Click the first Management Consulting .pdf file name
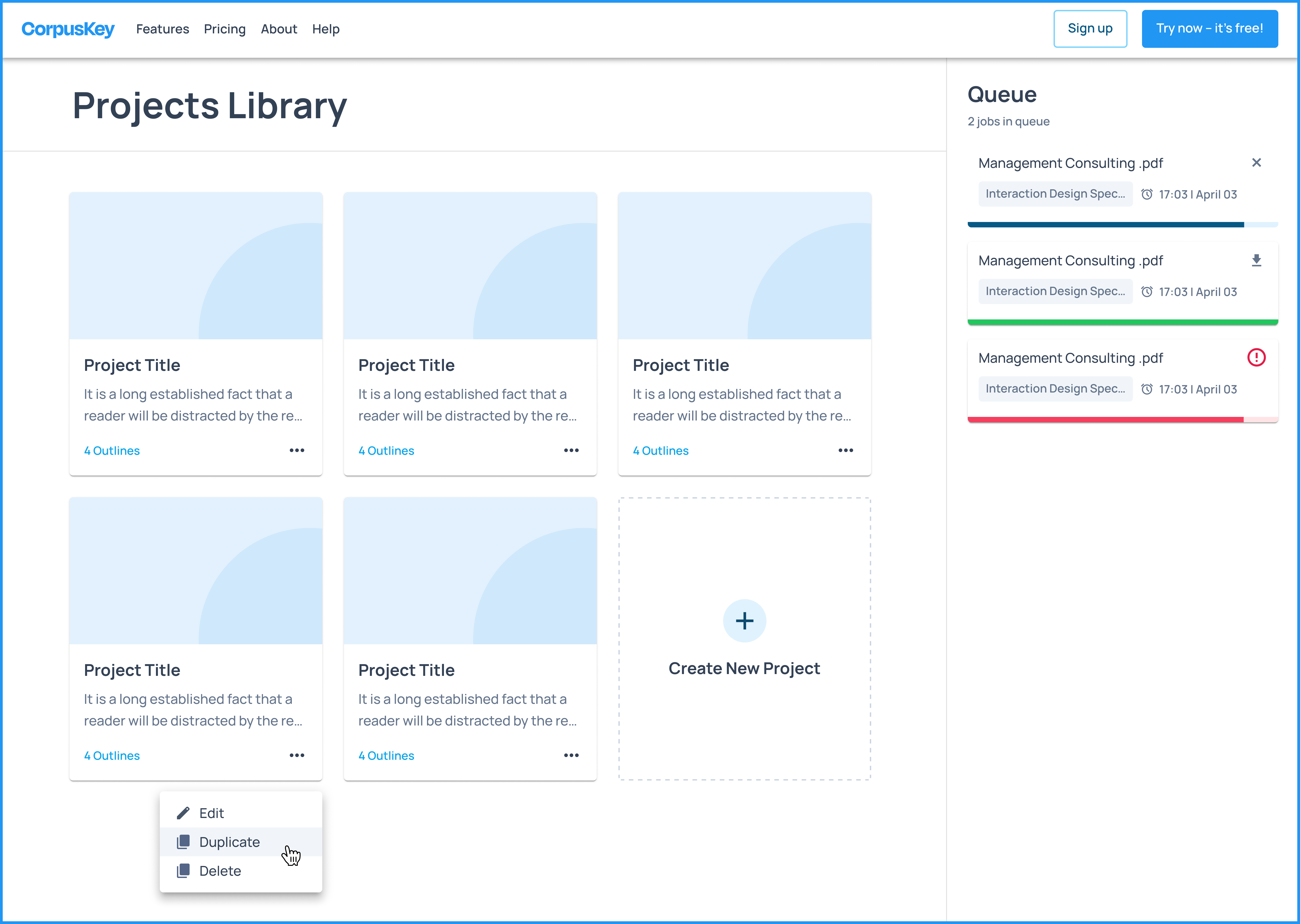The width and height of the screenshot is (1300, 924). 1071,163
